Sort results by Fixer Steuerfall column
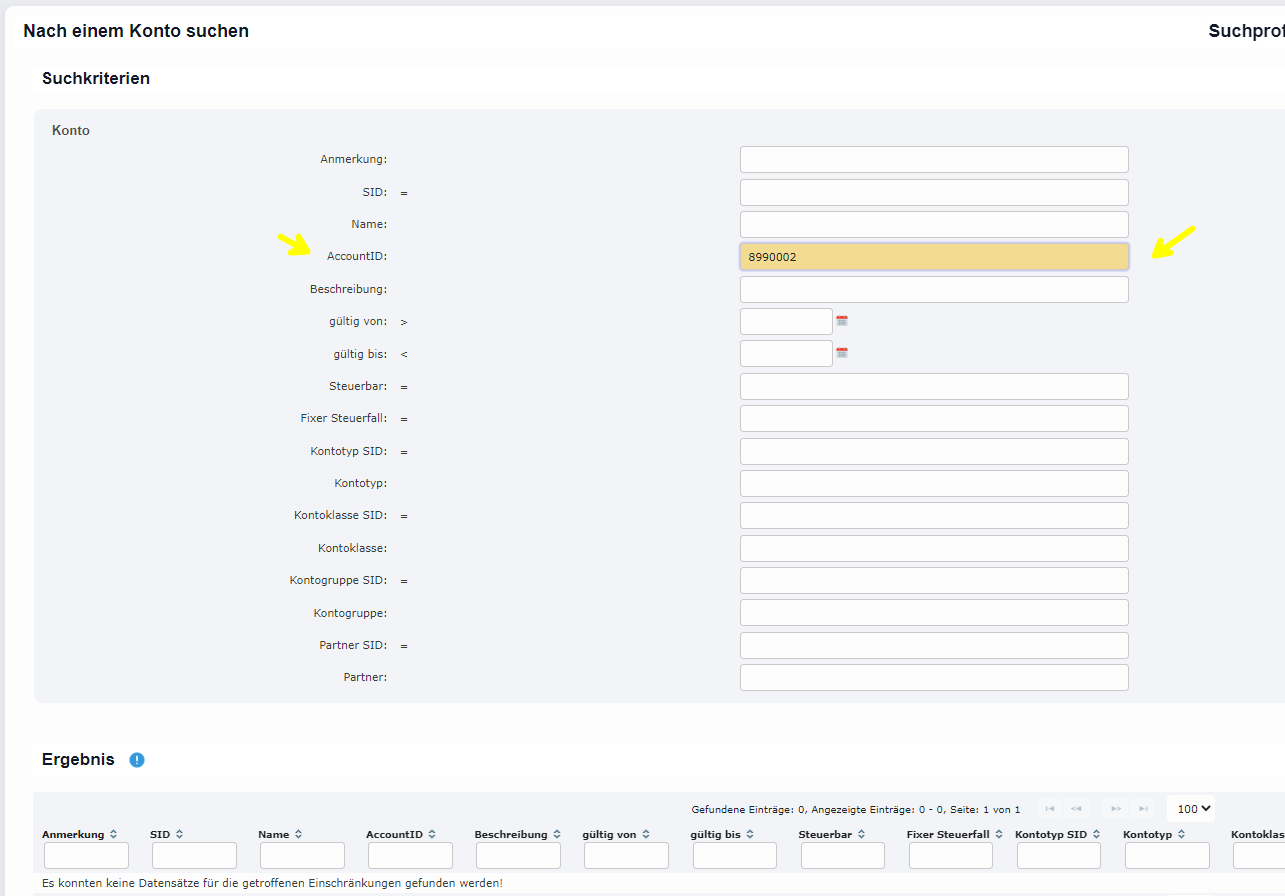1285x896 pixels. pyautogui.click(x=998, y=834)
